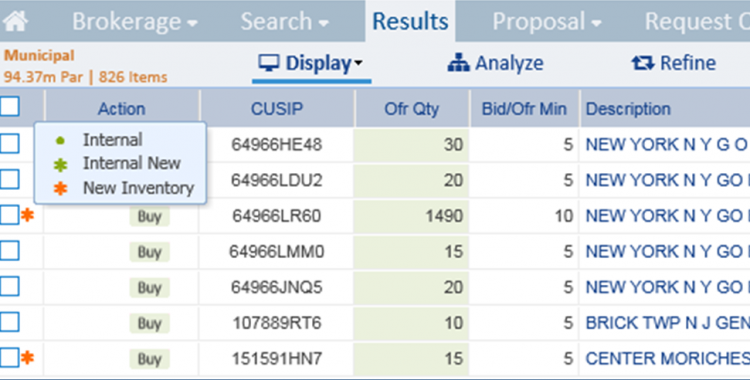Open CENTER MORICHES description link
Viewport: 750px width, 380px height.
pos(668,358)
